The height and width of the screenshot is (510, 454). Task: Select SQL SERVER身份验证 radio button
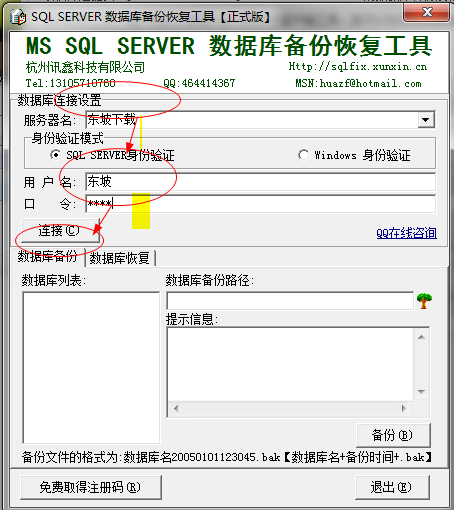[x=55, y=155]
